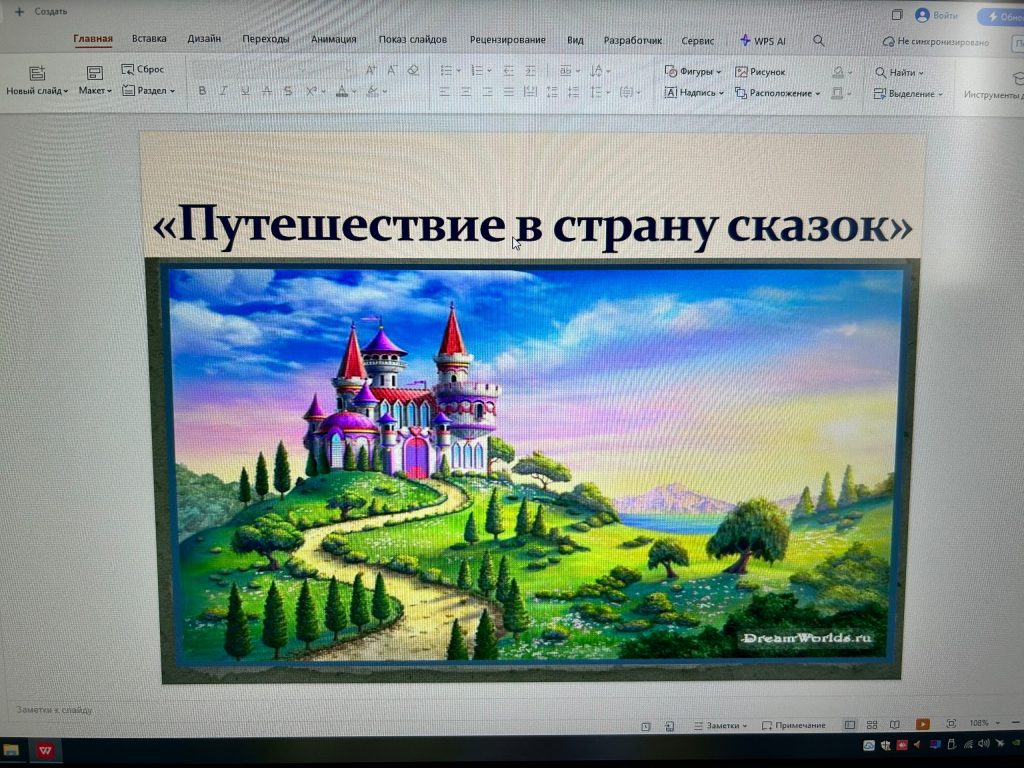Switch to the Вставка tab
1024x768 pixels.
pos(149,39)
